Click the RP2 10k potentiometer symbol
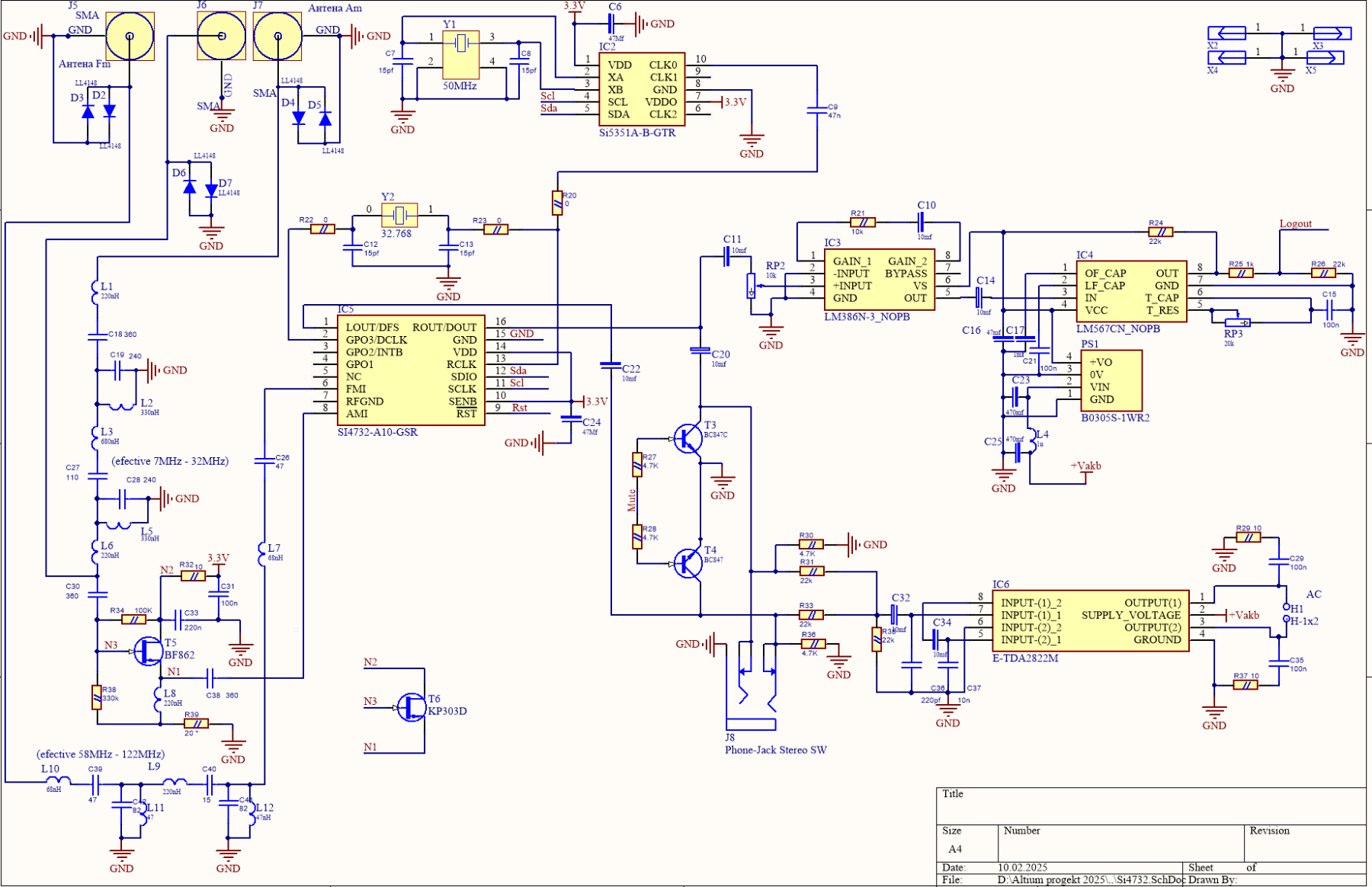Image resolution: width=1372 pixels, height=887 pixels. click(x=752, y=286)
